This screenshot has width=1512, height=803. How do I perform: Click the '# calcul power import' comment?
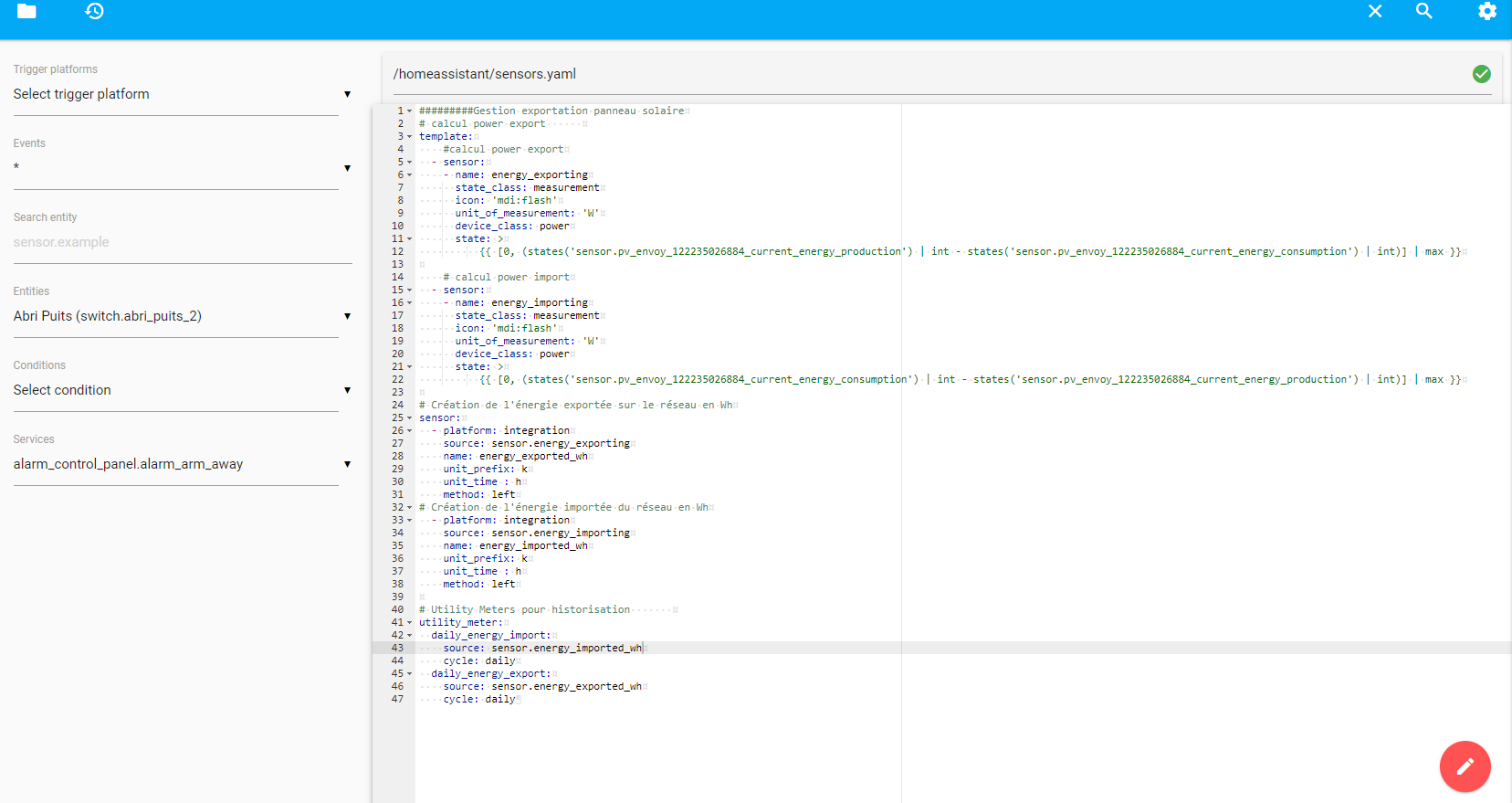click(x=507, y=277)
